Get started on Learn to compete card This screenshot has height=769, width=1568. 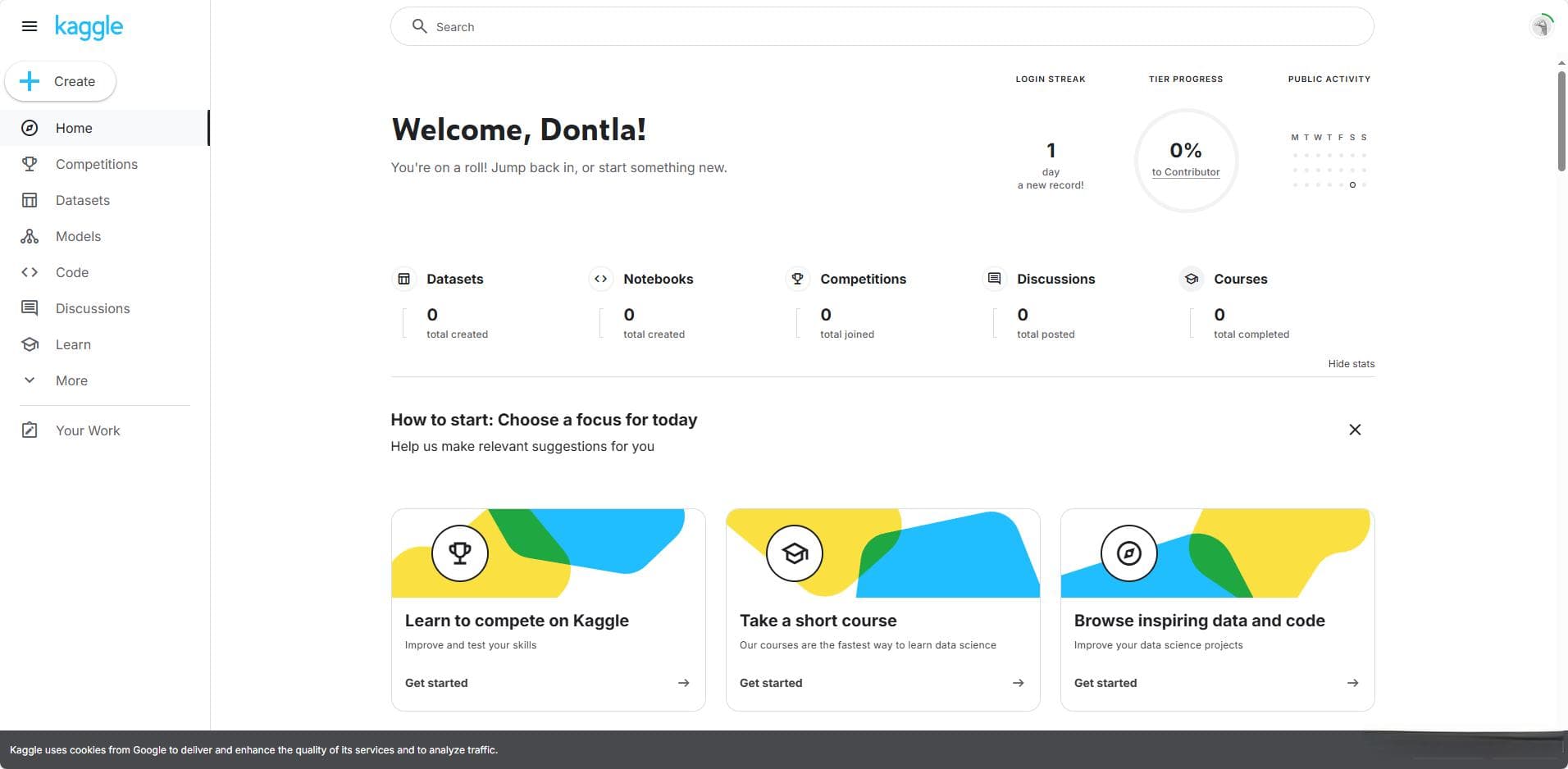coord(436,683)
